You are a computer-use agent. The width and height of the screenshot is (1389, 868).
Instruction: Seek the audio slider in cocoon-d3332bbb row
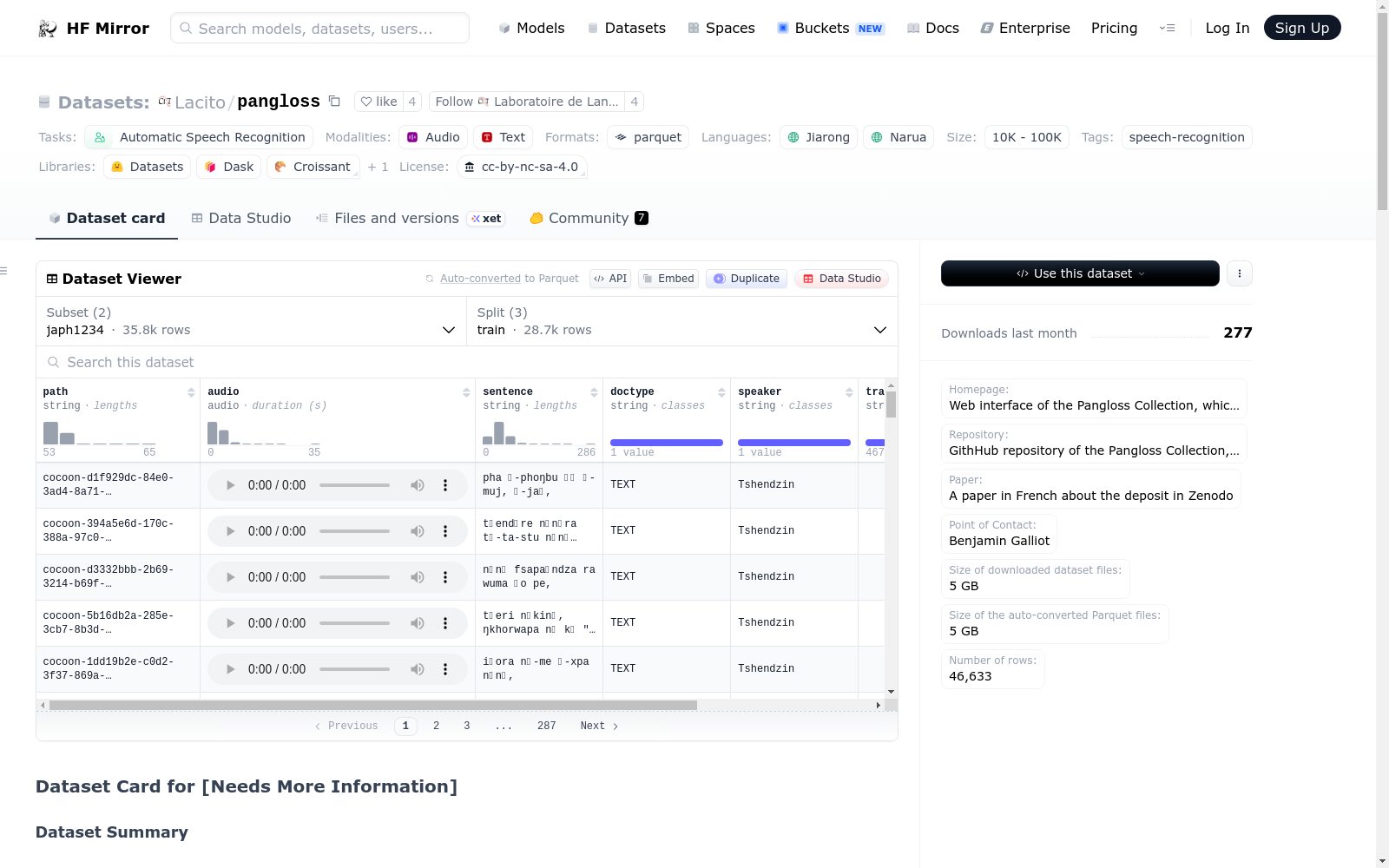[x=354, y=577]
